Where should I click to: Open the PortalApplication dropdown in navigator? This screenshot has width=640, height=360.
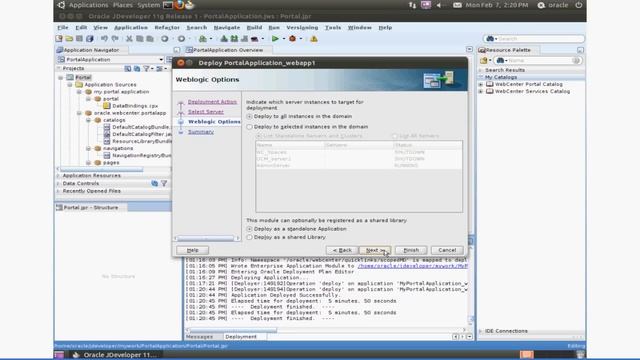point(161,60)
